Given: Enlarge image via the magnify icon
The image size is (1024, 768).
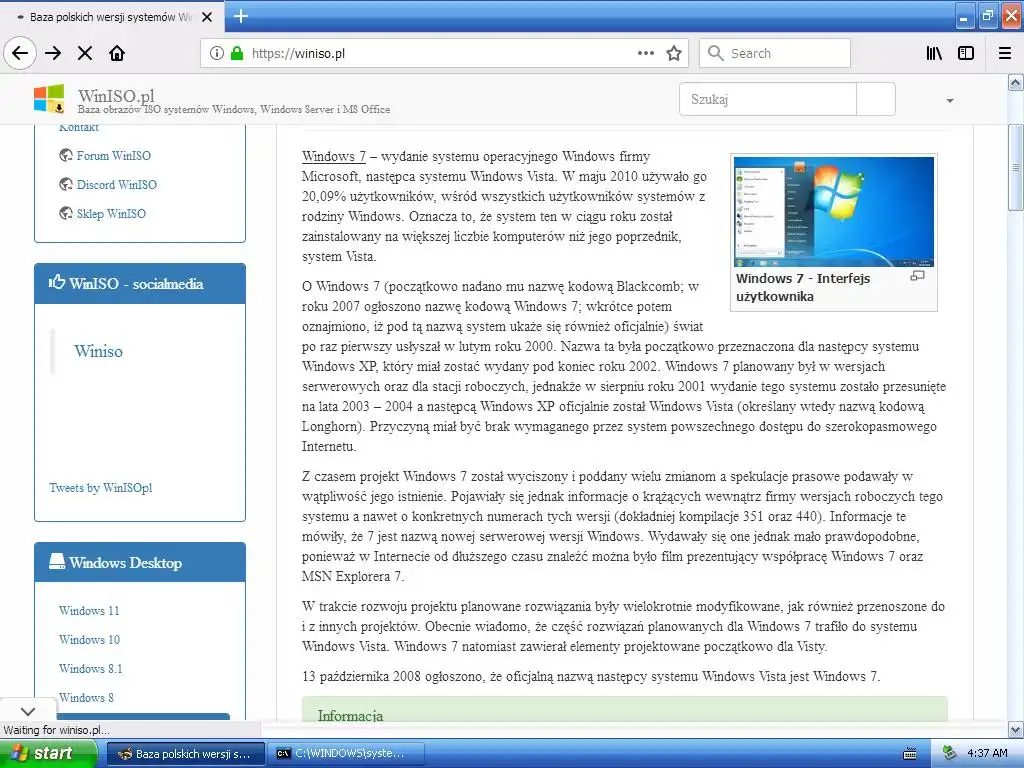Looking at the screenshot, I should (918, 276).
